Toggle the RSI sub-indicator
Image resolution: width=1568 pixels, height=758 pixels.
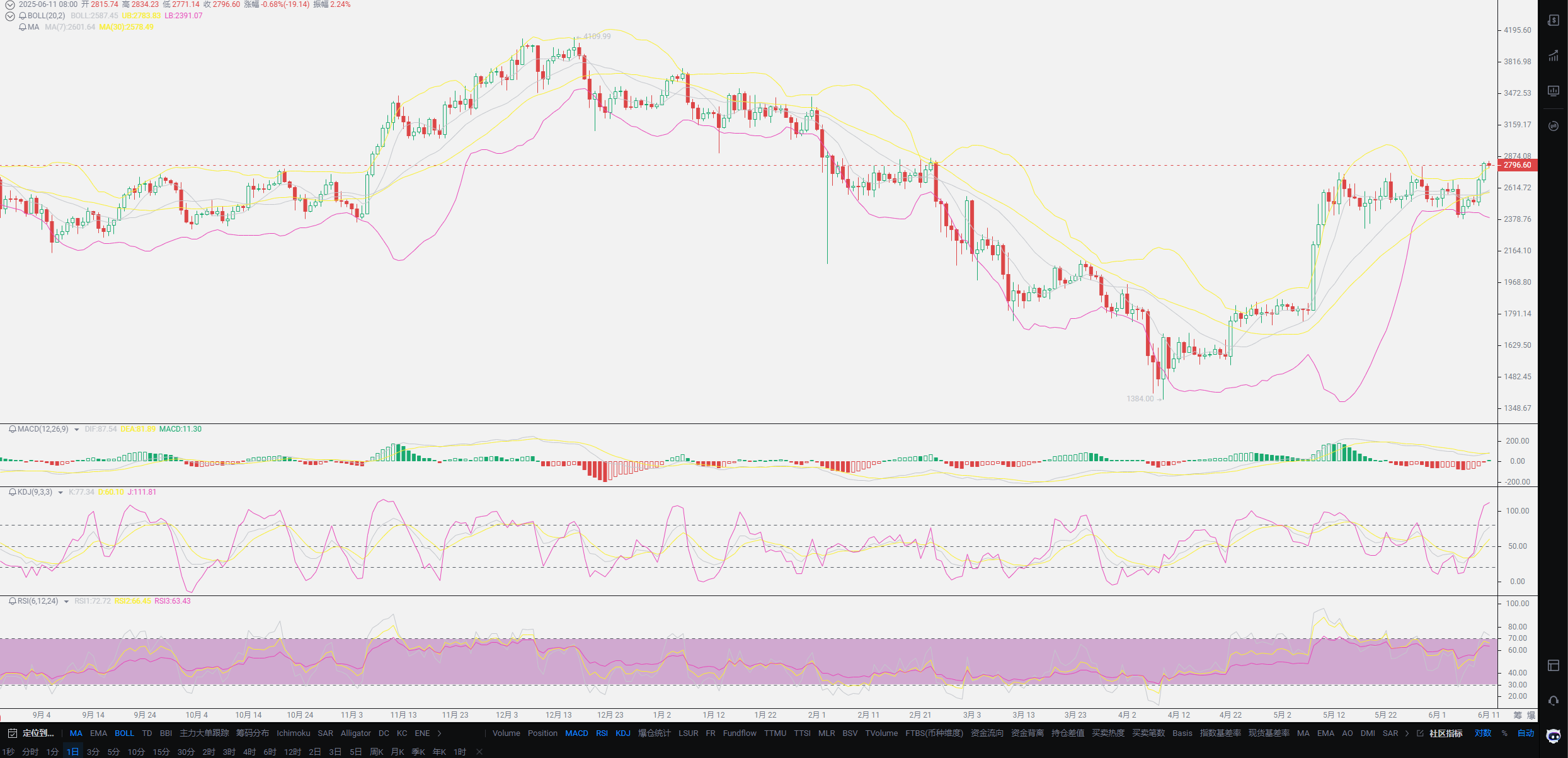pos(602,733)
